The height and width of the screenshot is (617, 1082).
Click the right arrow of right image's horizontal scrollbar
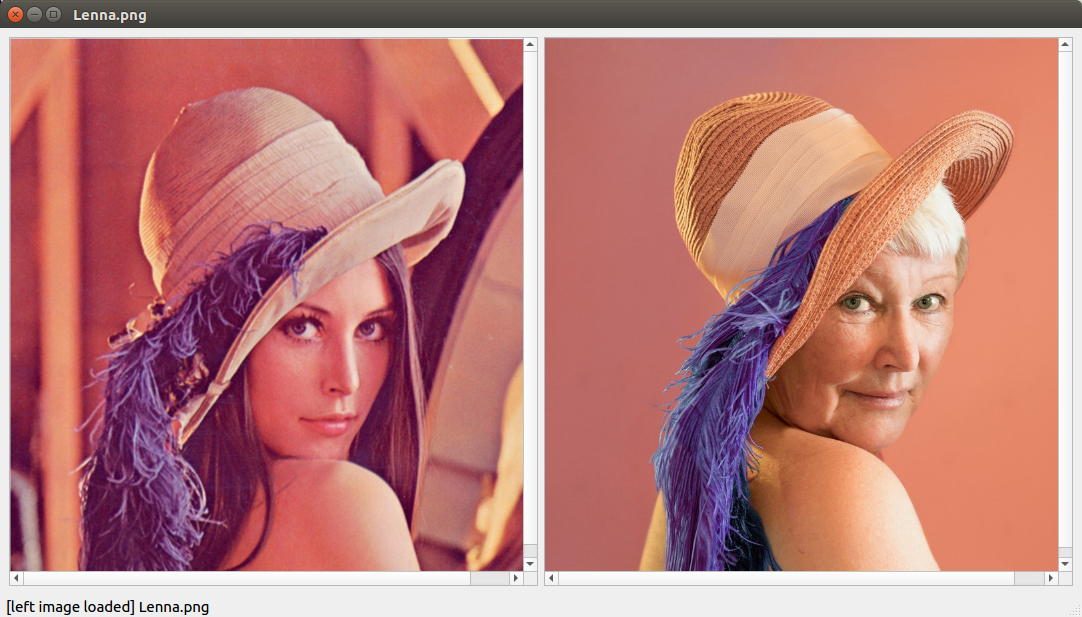tap(1051, 578)
